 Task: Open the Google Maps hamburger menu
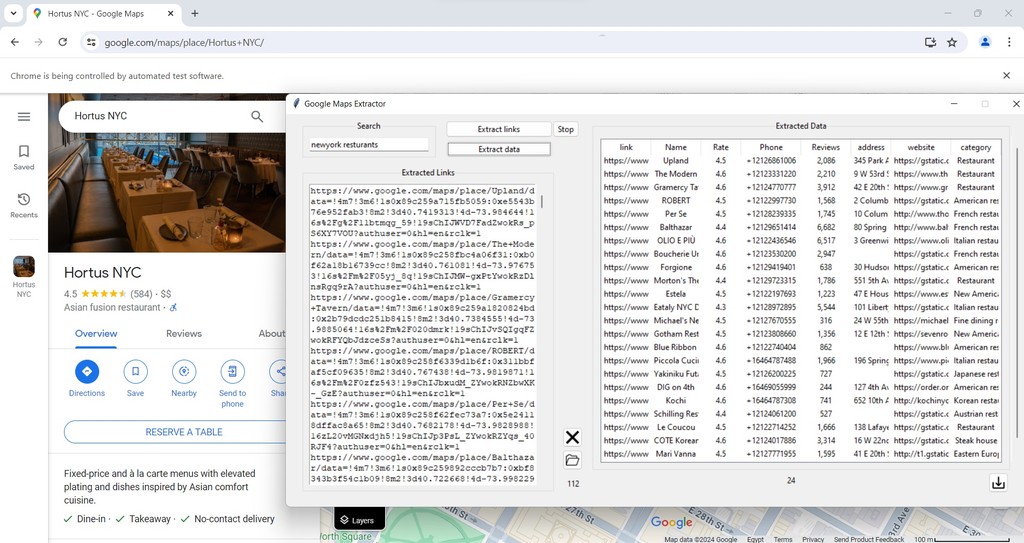24,116
